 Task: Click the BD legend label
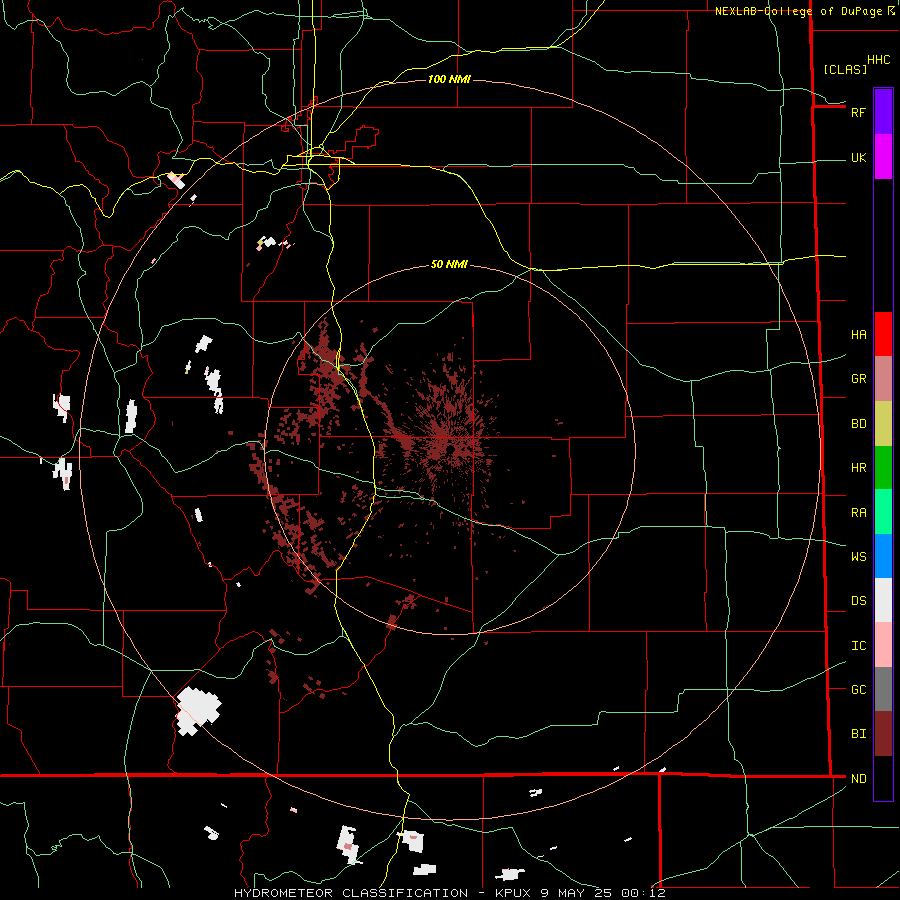pos(858,424)
